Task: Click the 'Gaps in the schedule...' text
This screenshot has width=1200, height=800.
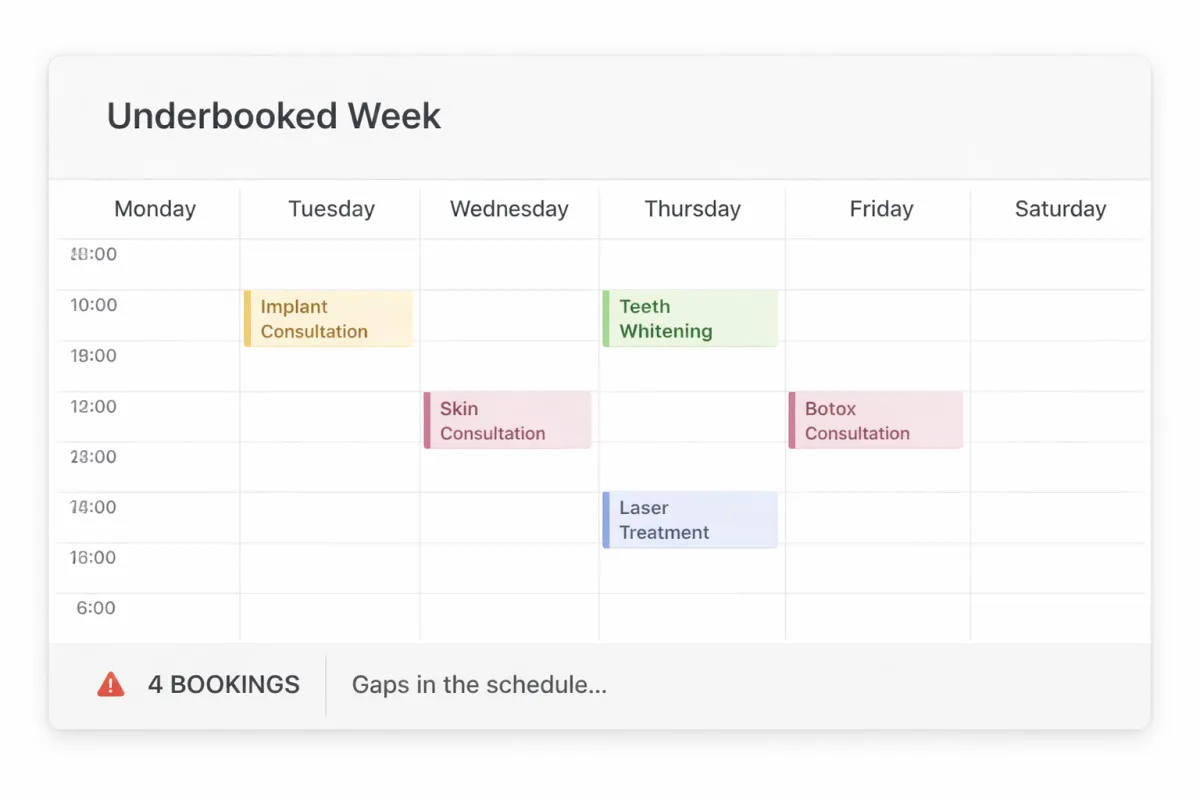Action: pos(479,685)
